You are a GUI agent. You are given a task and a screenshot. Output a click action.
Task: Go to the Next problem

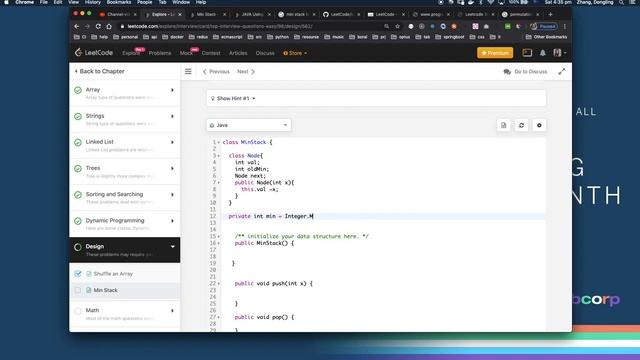pos(246,71)
